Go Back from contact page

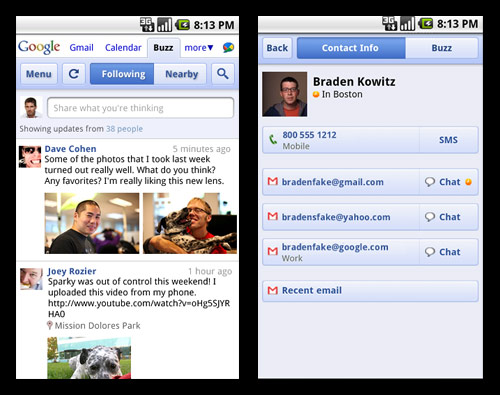tap(277, 48)
